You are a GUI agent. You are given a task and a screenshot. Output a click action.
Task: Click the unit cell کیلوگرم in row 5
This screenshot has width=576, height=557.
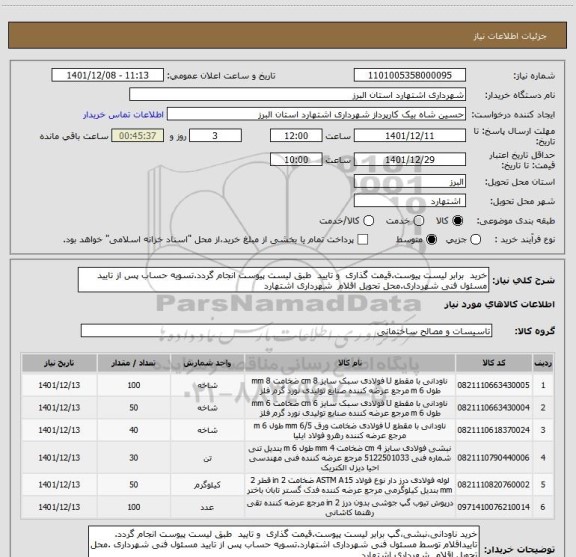point(207,485)
